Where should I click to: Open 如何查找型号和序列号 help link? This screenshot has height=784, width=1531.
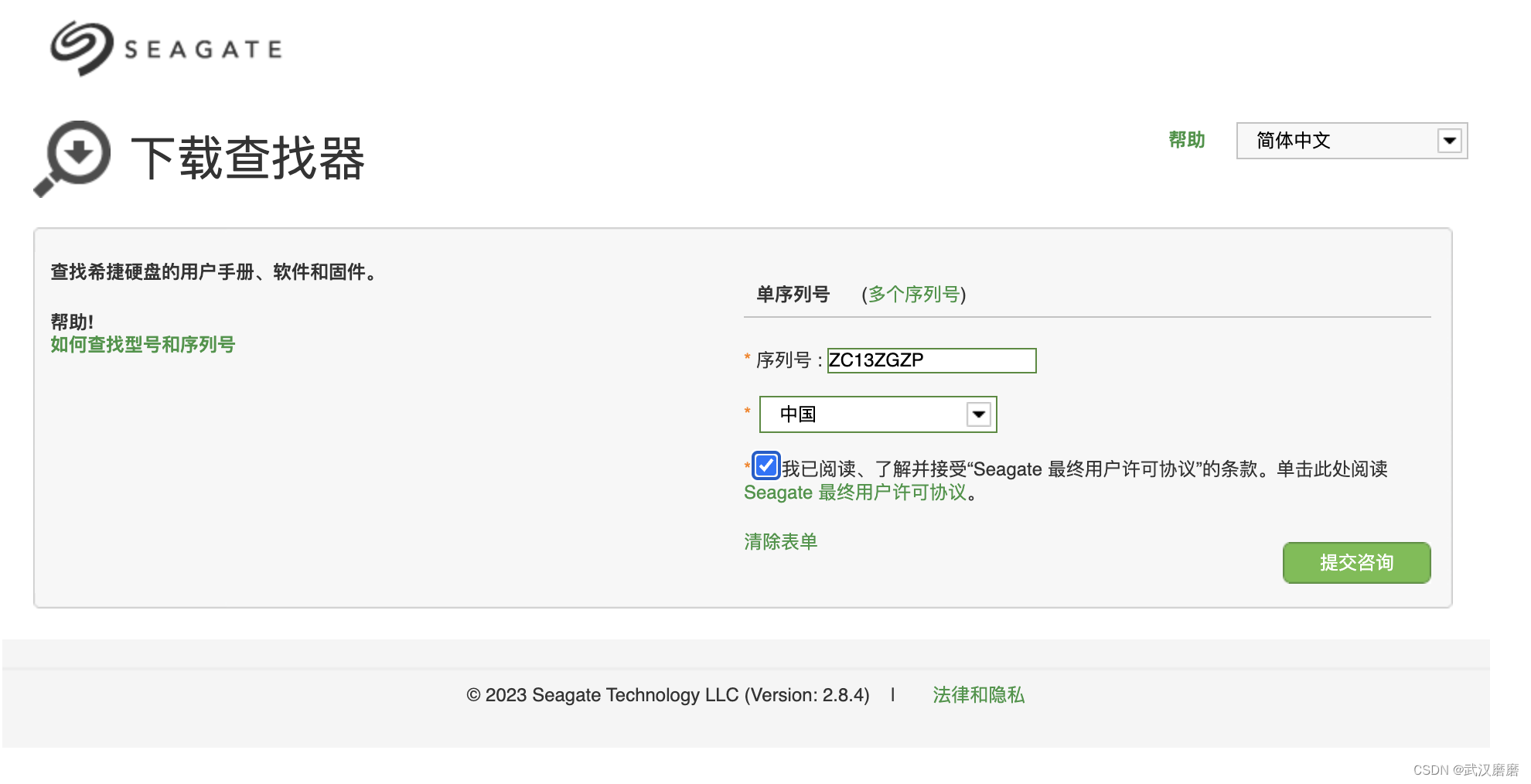[x=142, y=345]
